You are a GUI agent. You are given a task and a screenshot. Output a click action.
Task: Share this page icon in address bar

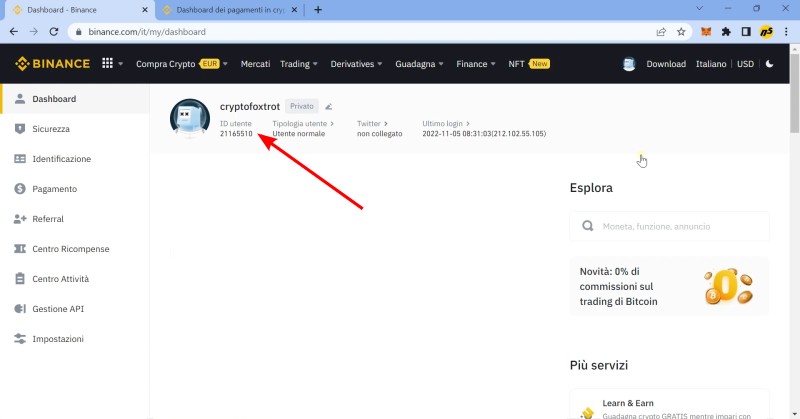click(x=661, y=32)
